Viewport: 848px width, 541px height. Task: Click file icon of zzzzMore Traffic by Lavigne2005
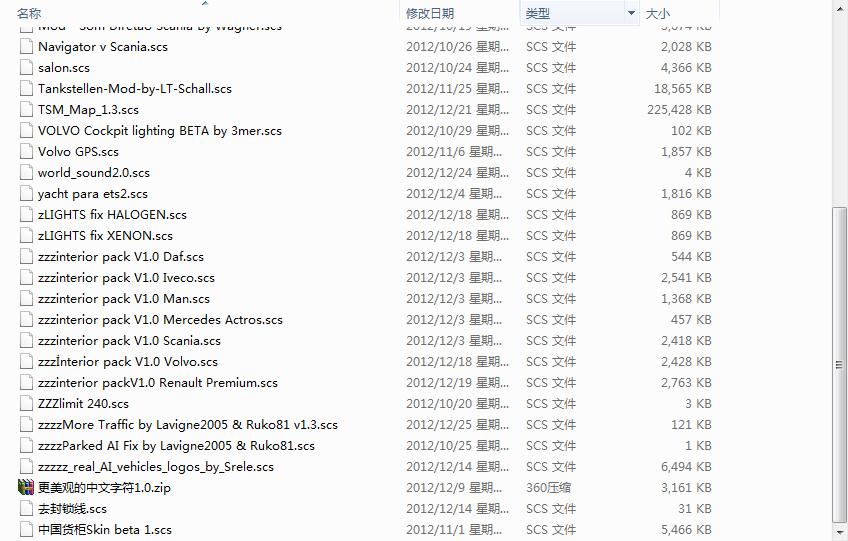tap(26, 425)
